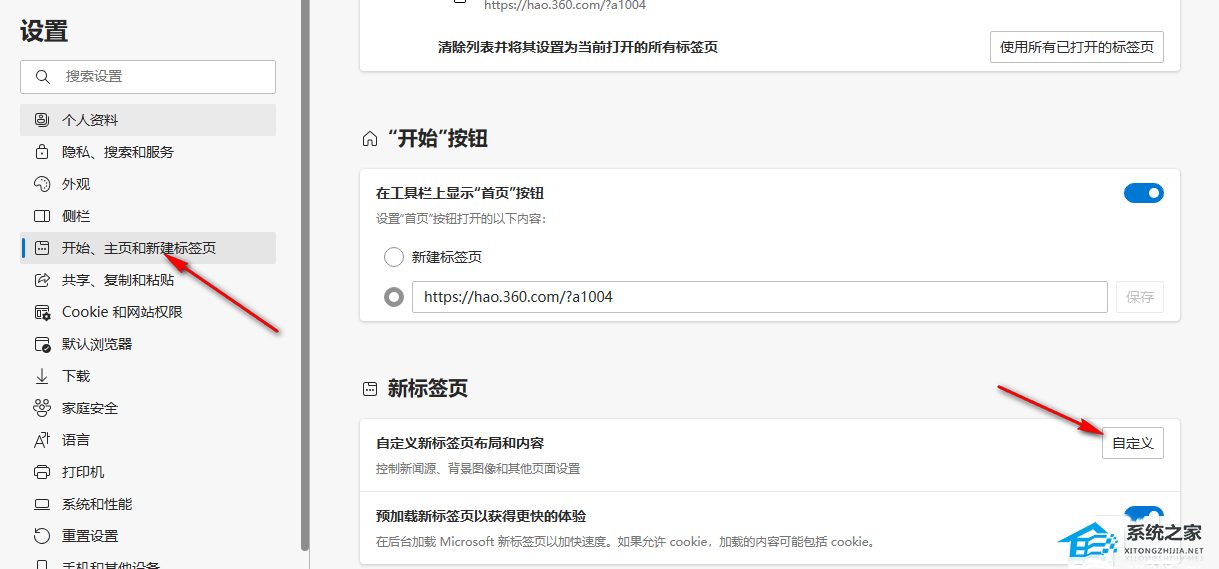Click the 重置设置 reset icon
The height and width of the screenshot is (569, 1219).
click(42, 536)
